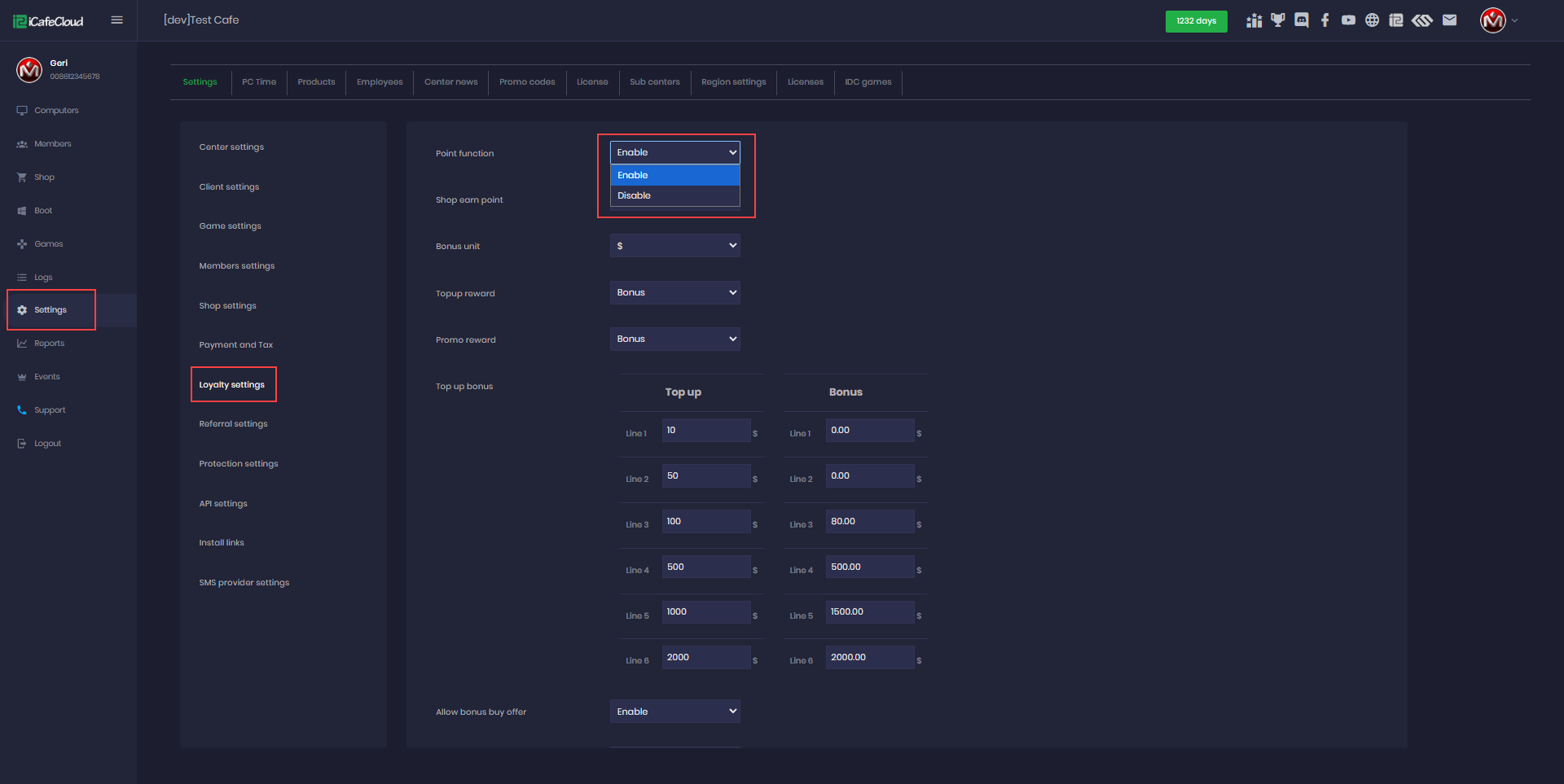Image resolution: width=1564 pixels, height=784 pixels.
Task: Open the Bonus unit dropdown
Action: click(674, 246)
